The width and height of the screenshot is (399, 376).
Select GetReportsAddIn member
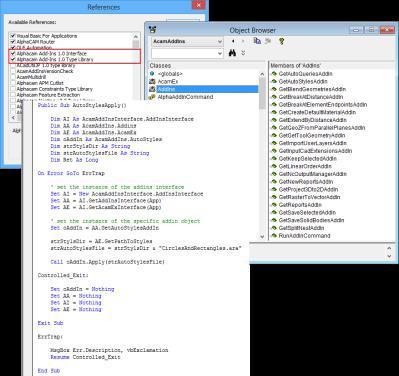300,205
